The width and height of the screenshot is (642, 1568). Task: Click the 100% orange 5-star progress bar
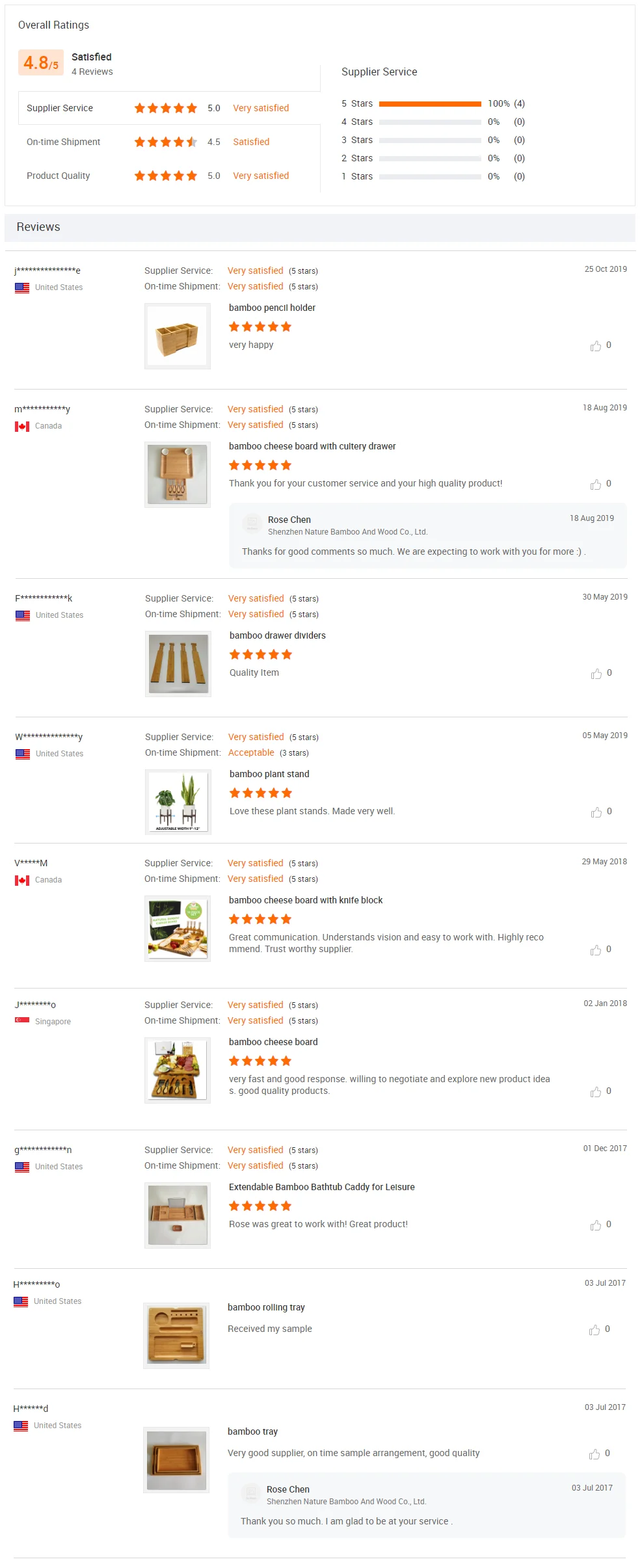pos(429,103)
